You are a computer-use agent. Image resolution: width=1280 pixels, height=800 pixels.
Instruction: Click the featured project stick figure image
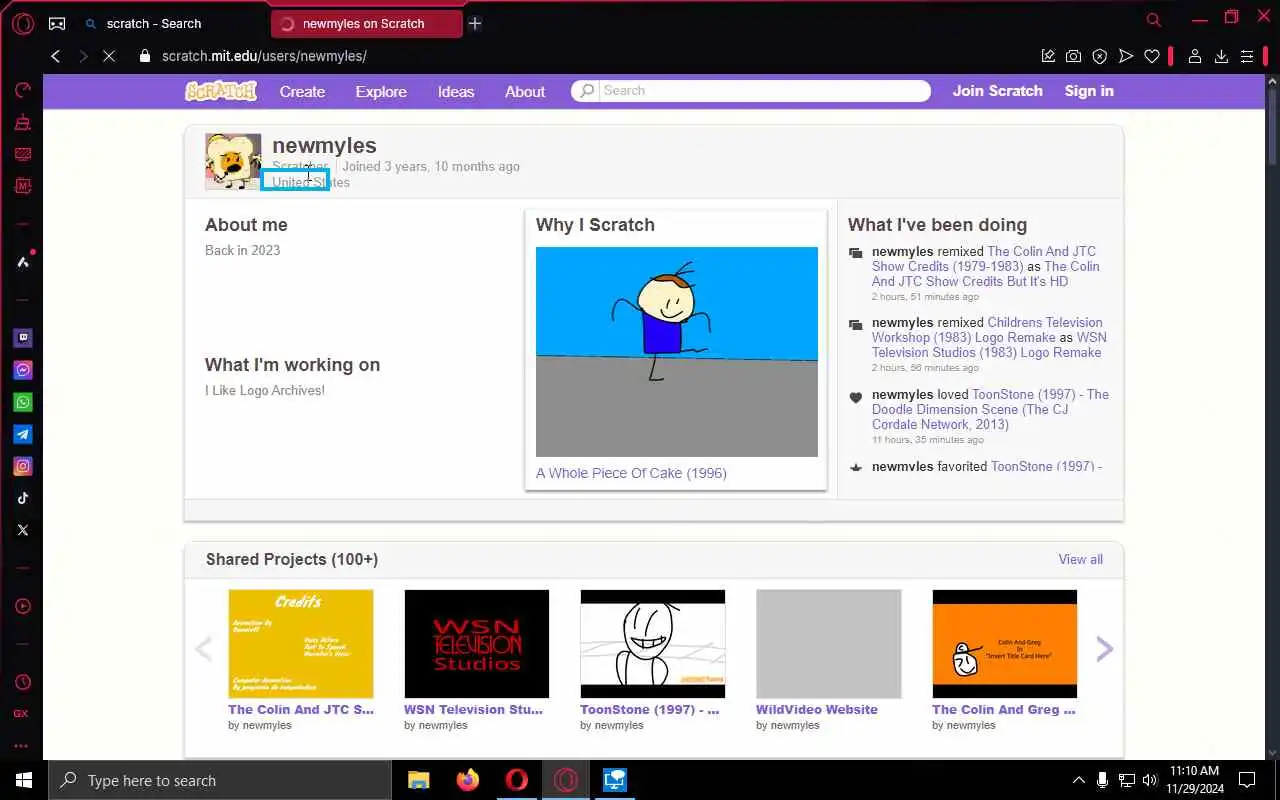[x=677, y=352]
